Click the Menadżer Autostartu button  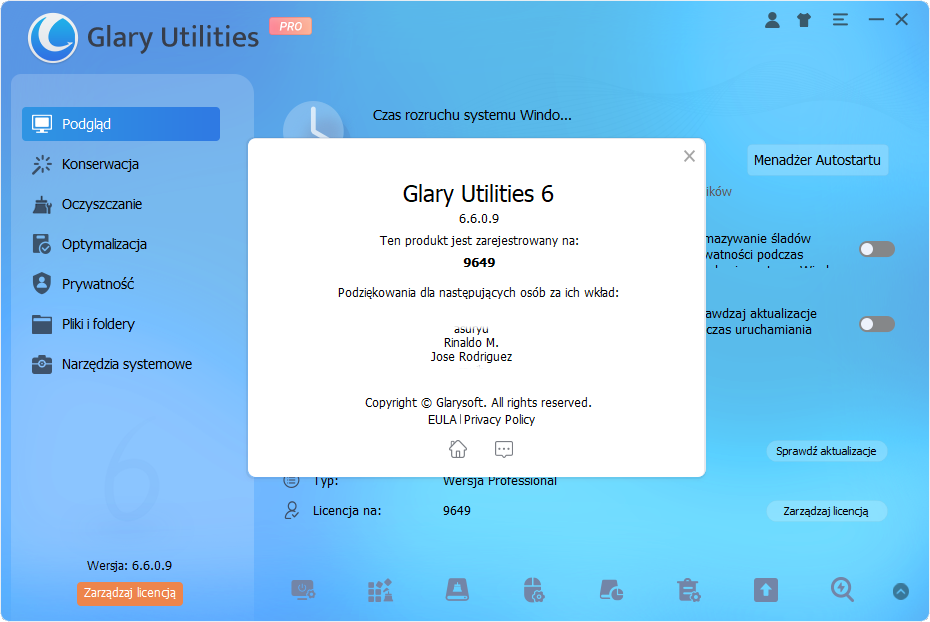(817, 160)
